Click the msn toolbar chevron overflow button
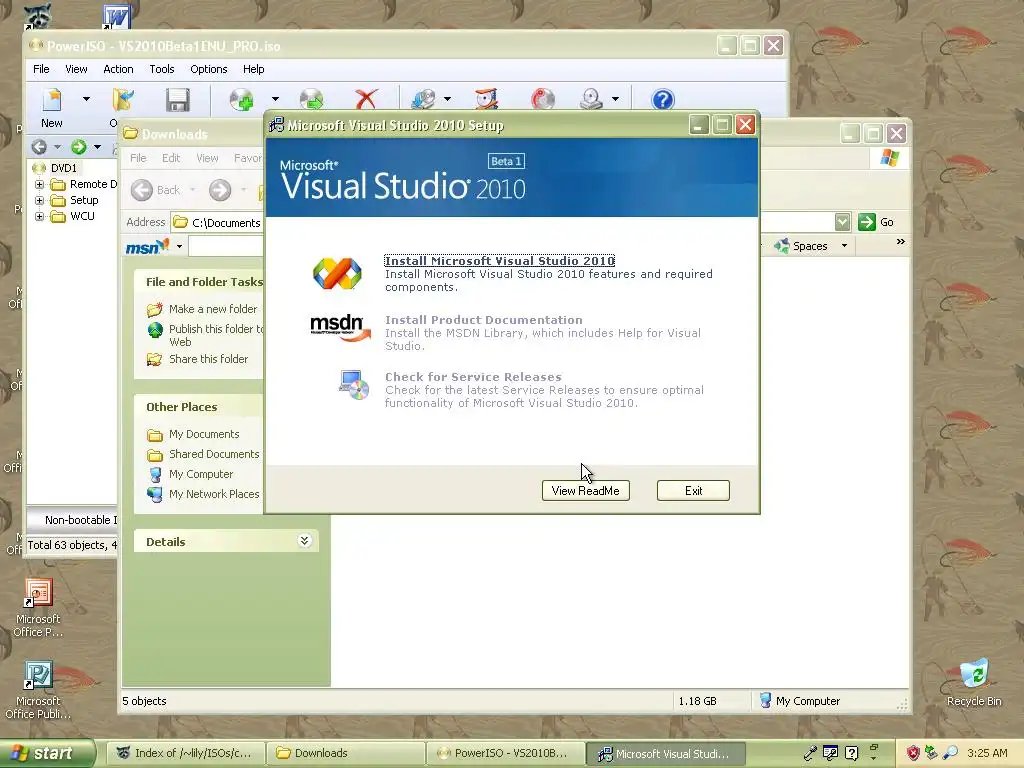The width and height of the screenshot is (1024, 768). (901, 242)
